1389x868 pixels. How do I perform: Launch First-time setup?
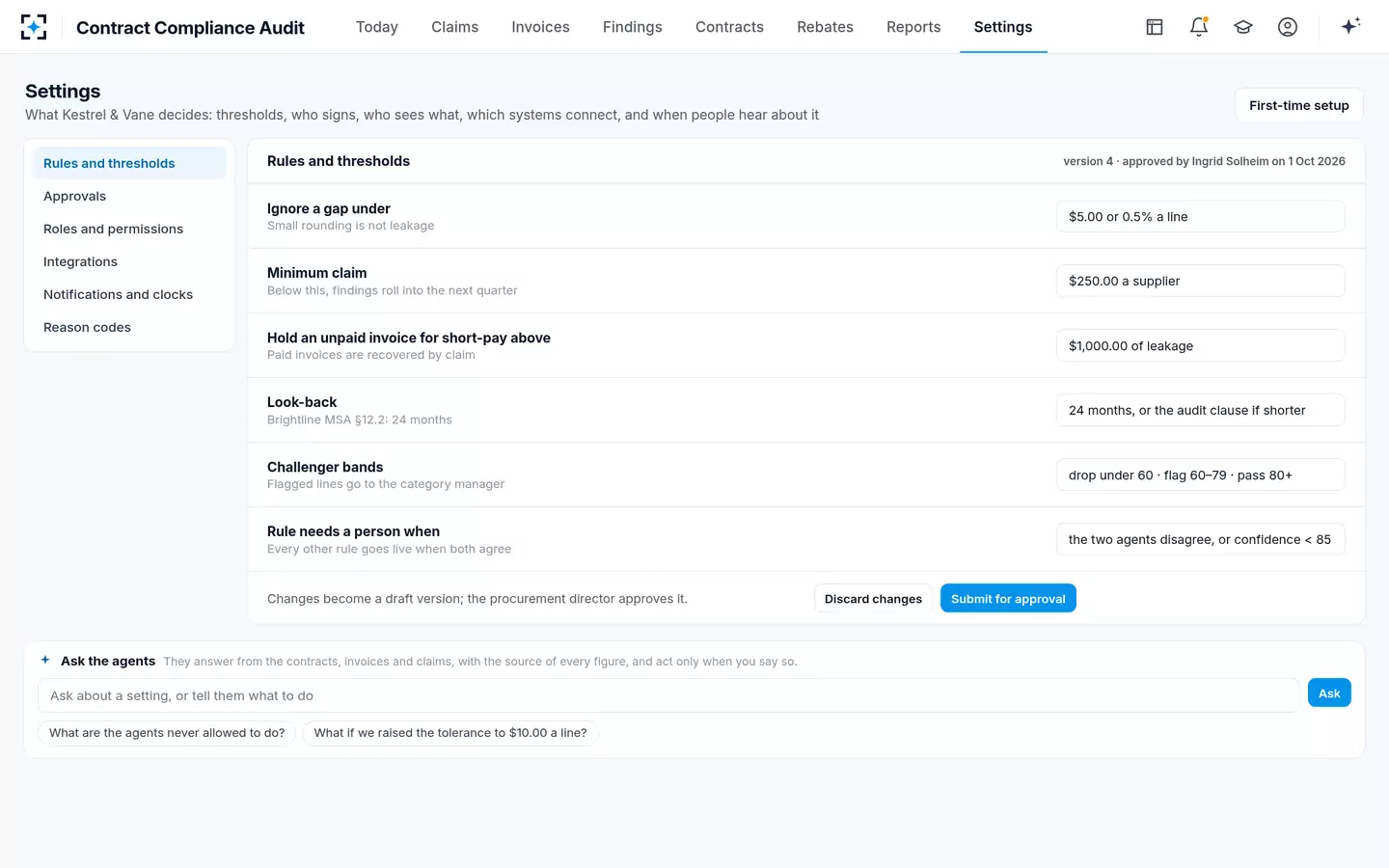click(1299, 105)
